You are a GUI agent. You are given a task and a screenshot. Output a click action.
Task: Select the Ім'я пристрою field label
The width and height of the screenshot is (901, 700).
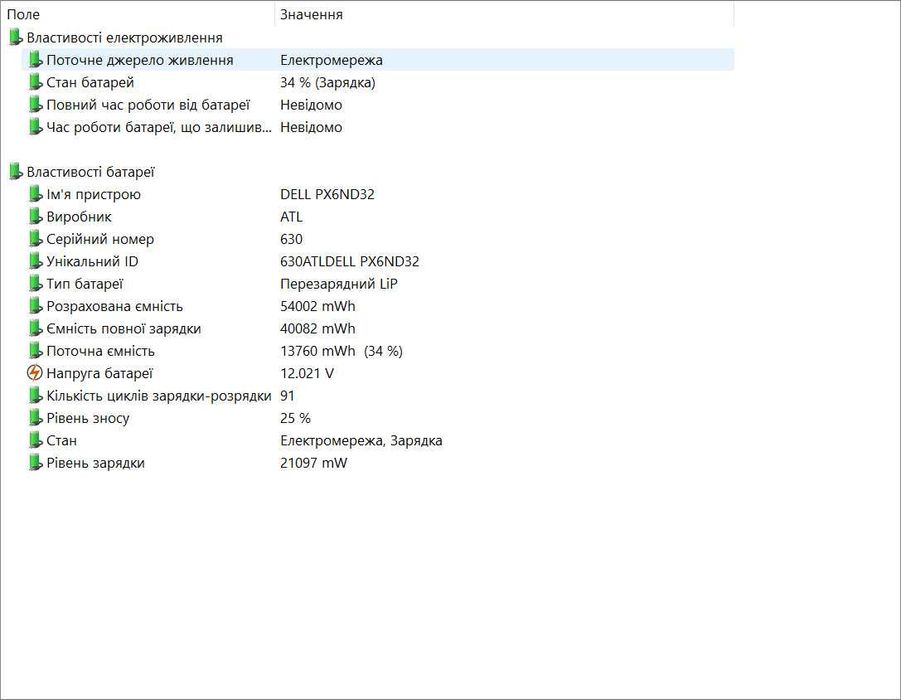[x=94, y=194]
